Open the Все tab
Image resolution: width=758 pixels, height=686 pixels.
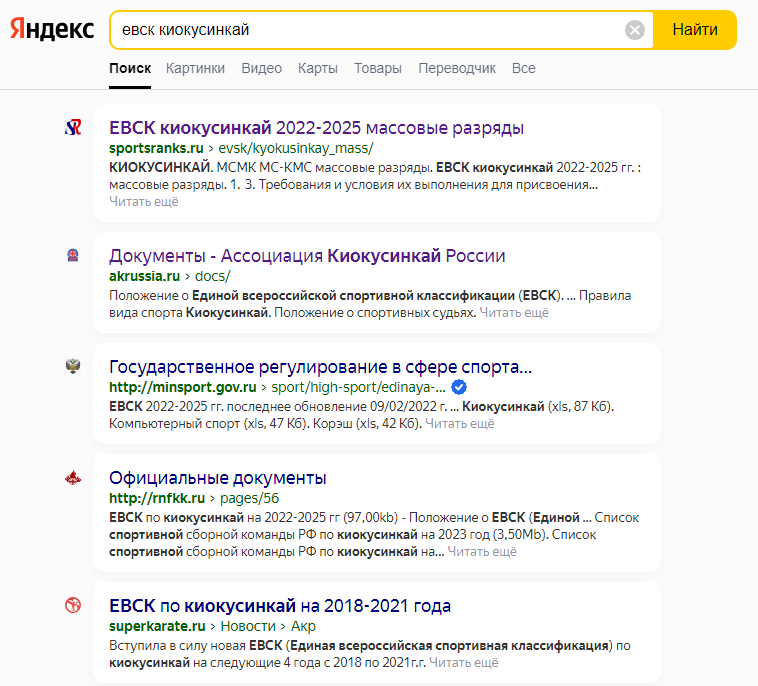(524, 68)
